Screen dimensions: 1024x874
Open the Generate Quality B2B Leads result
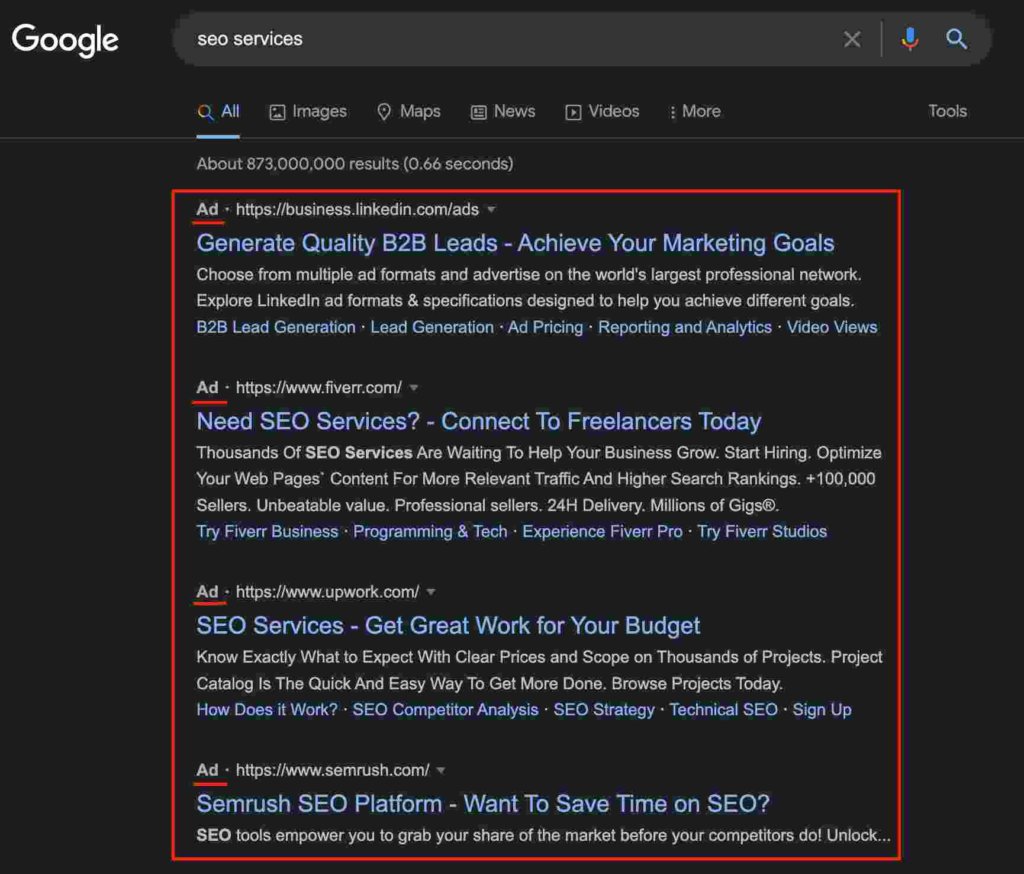[x=515, y=243]
